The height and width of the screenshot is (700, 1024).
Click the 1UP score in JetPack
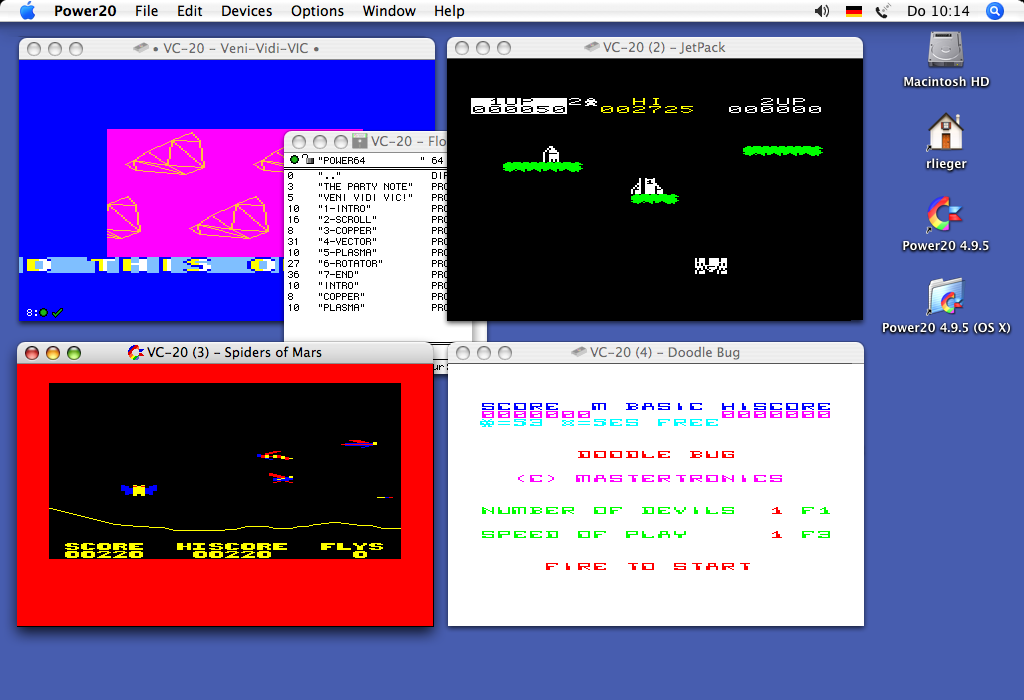(x=519, y=106)
